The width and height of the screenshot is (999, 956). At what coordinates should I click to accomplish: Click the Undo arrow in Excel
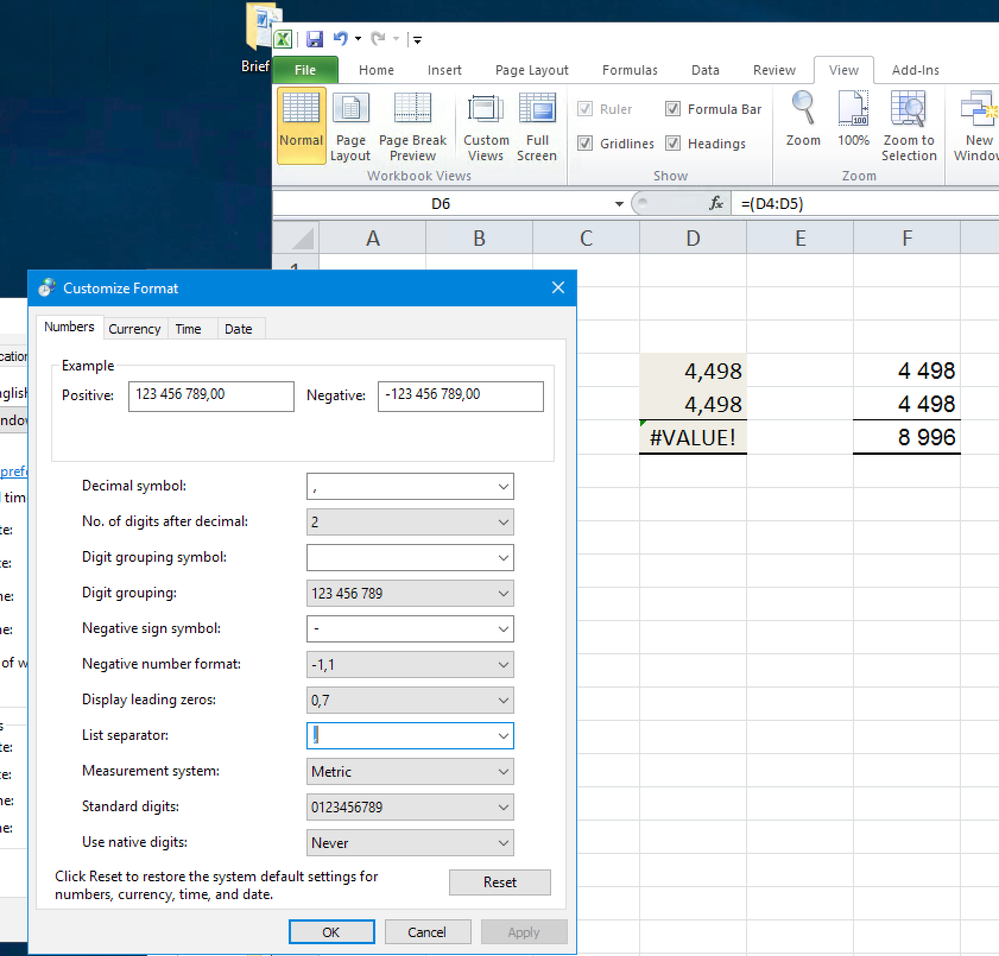[x=341, y=39]
